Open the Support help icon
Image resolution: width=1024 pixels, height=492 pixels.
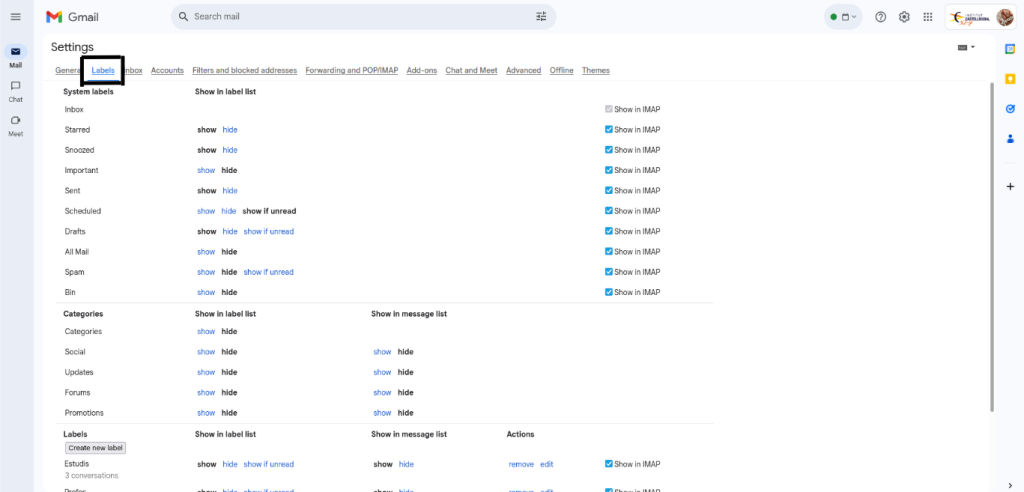(880, 17)
